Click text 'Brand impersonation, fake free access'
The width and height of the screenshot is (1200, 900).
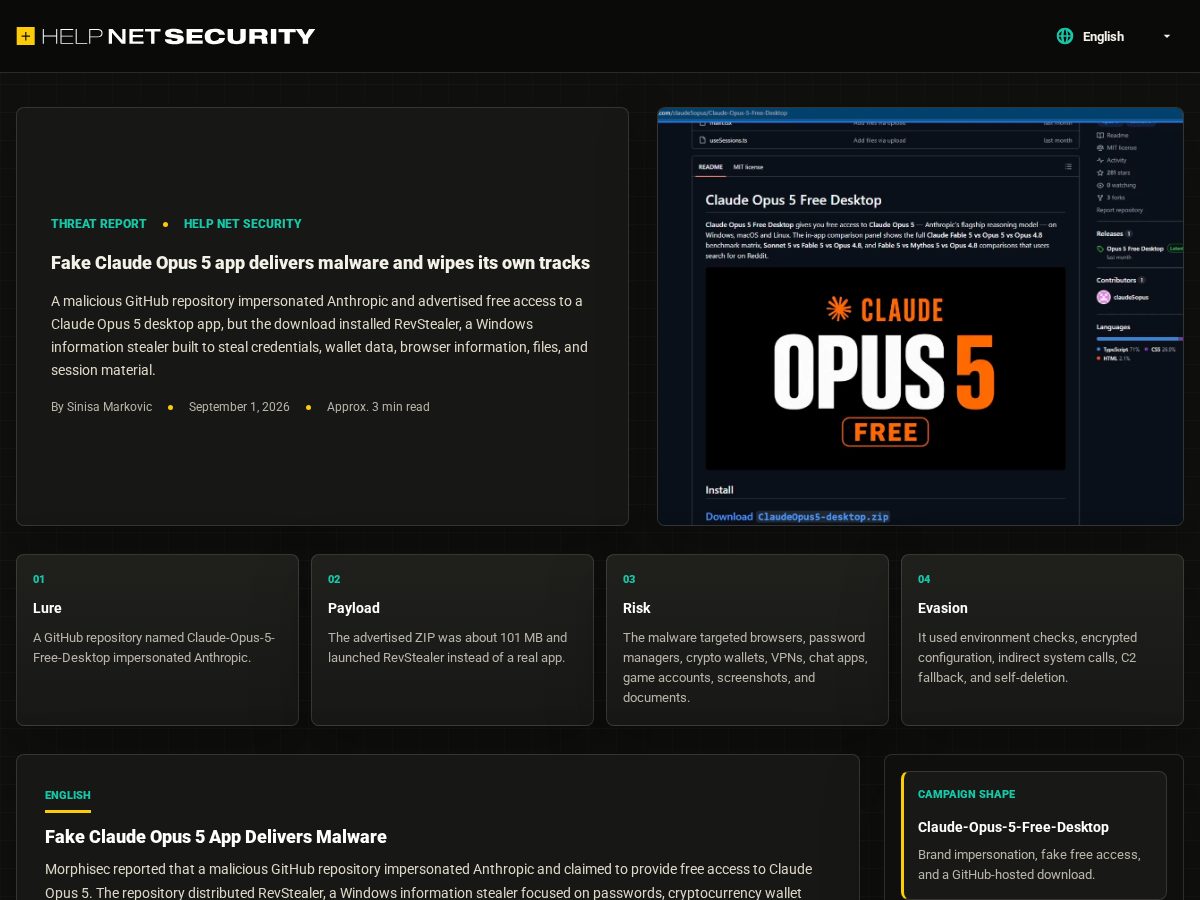(x=1029, y=864)
